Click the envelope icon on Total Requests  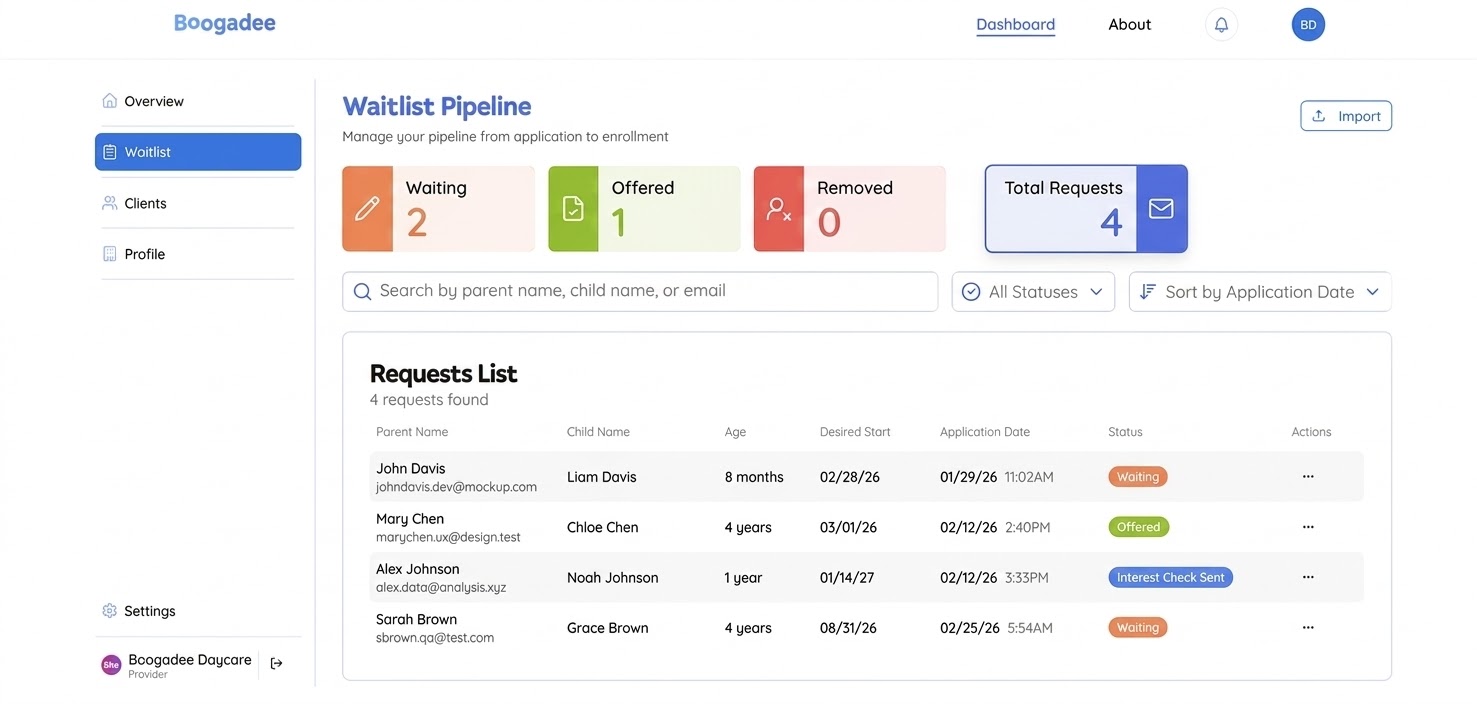(1161, 208)
